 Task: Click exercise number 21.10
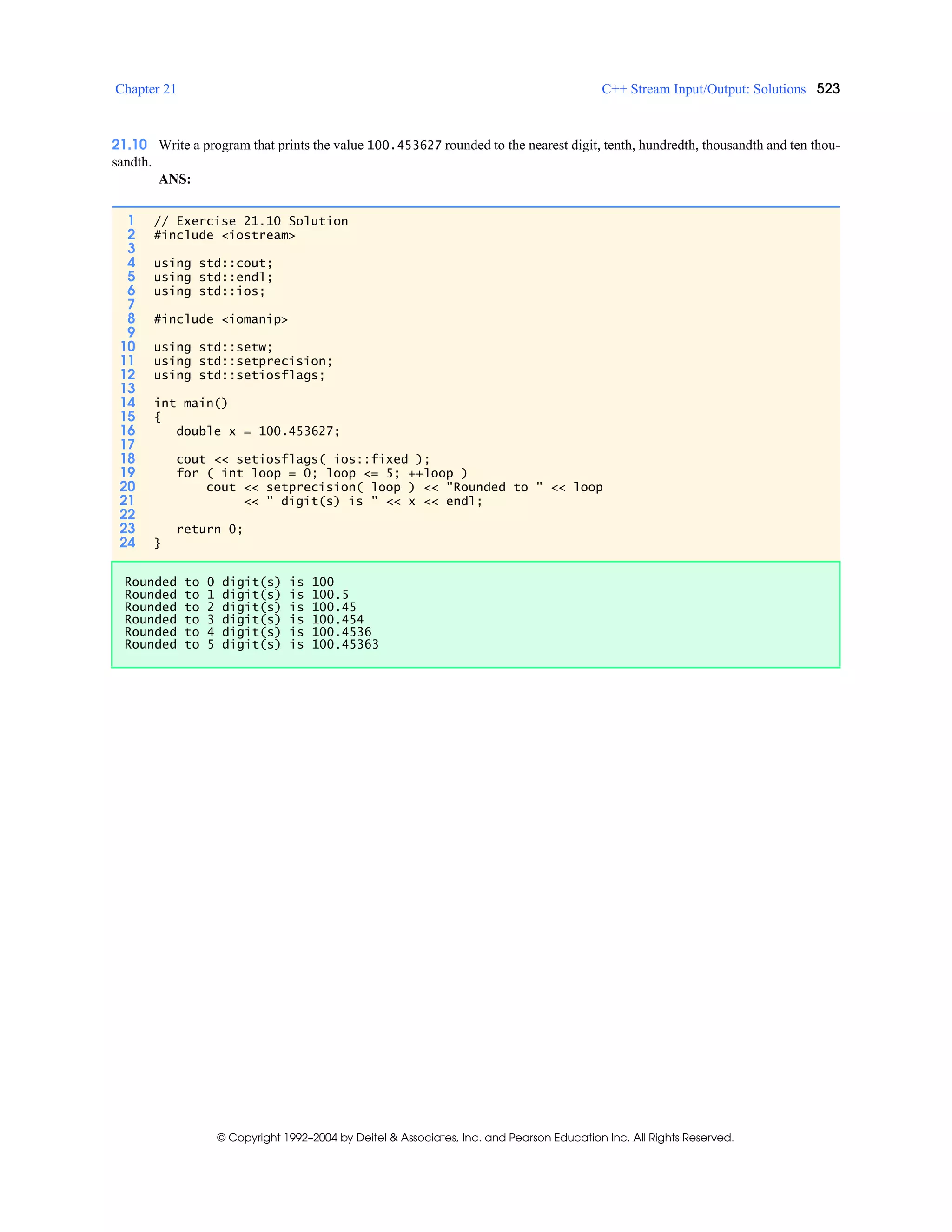[129, 145]
